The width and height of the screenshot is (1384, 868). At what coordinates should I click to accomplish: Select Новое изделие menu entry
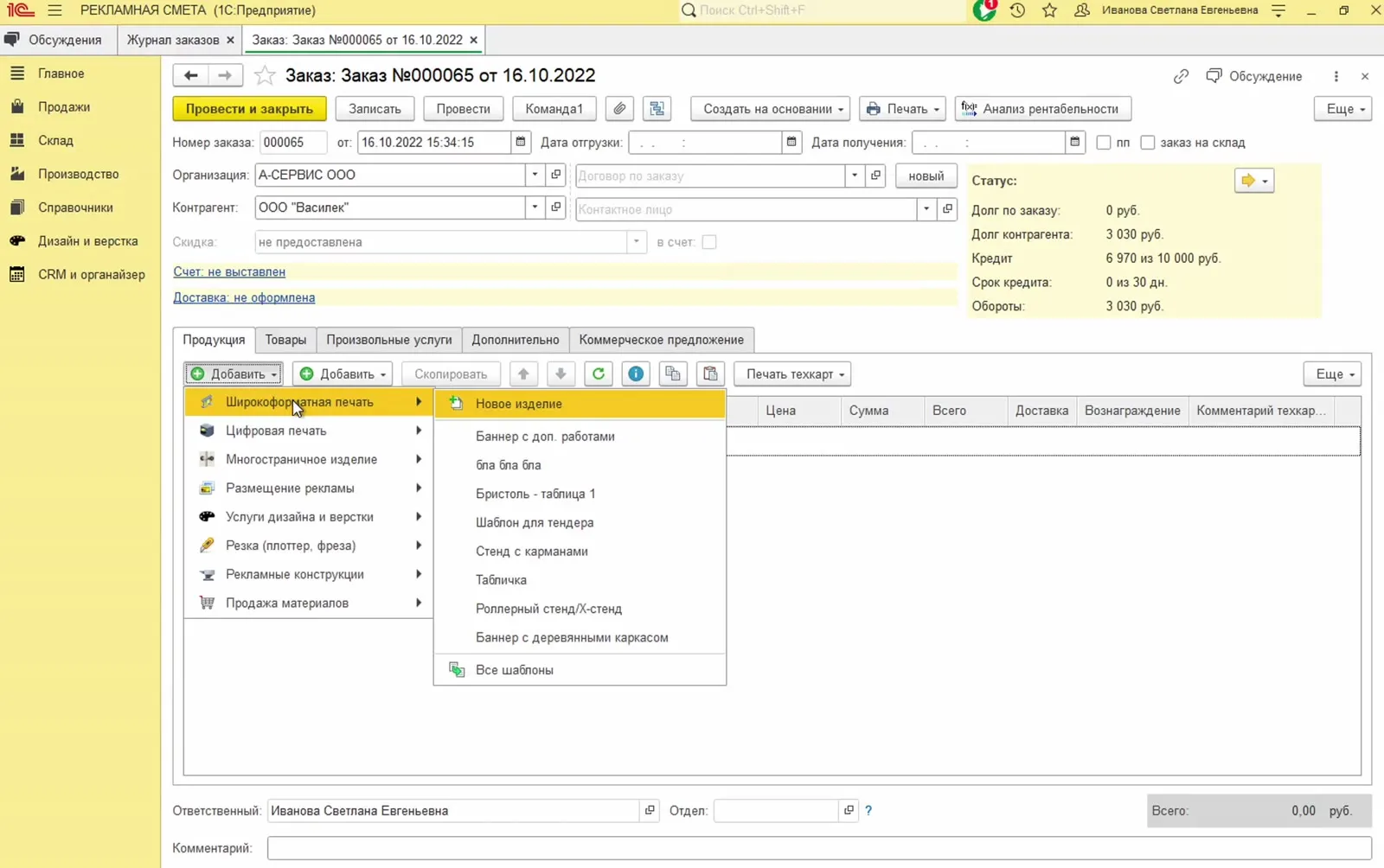pyautogui.click(x=580, y=404)
